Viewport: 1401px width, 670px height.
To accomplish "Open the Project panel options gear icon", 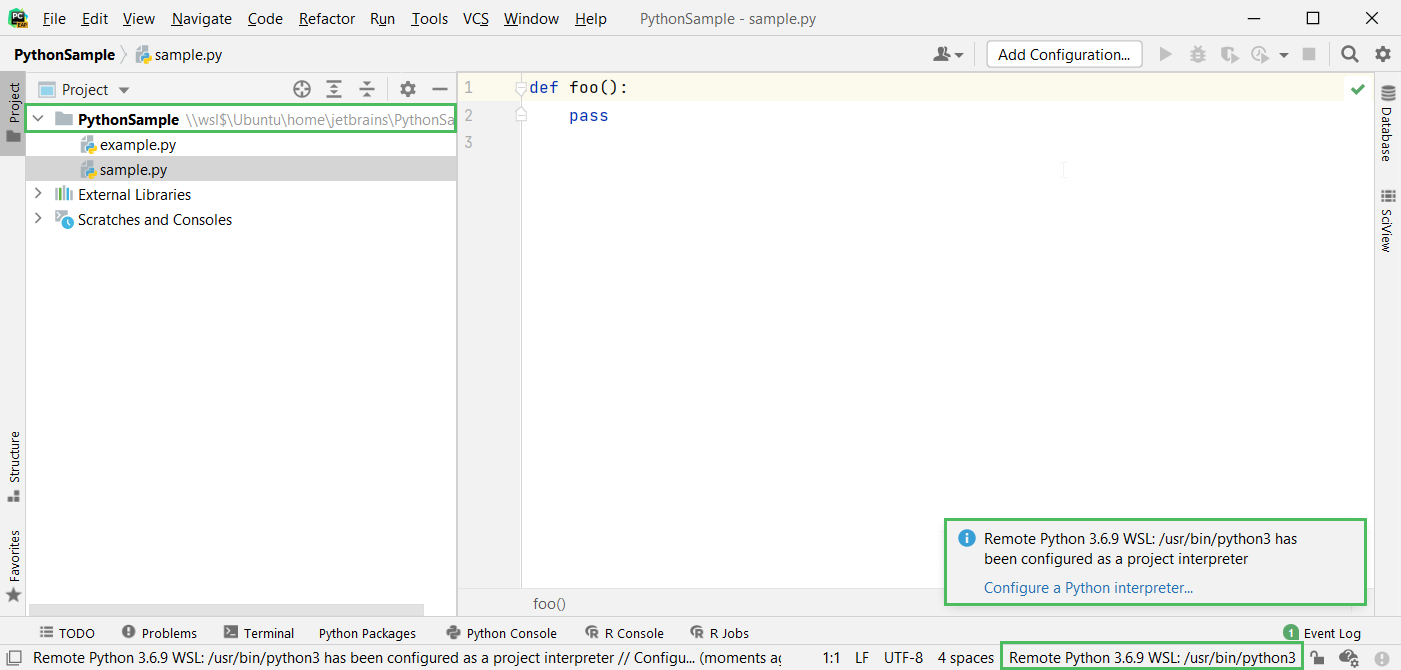I will [407, 89].
